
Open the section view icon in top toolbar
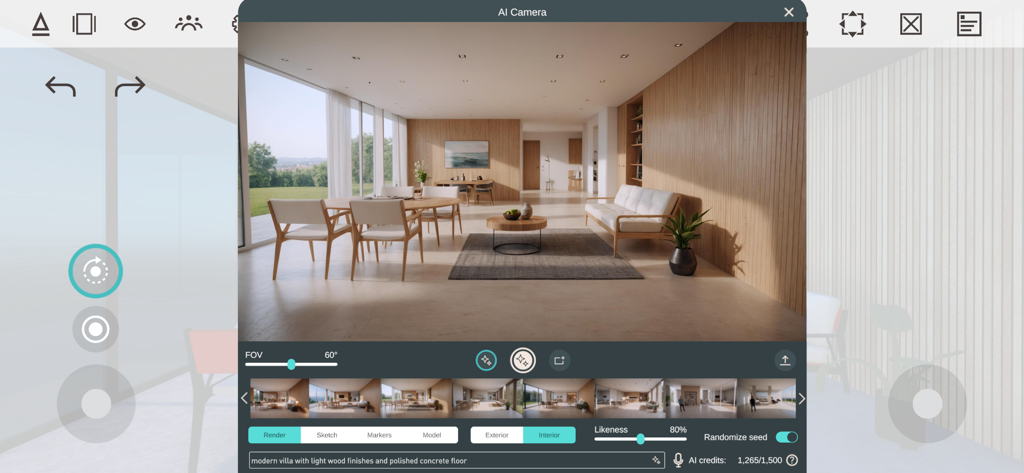[84, 24]
